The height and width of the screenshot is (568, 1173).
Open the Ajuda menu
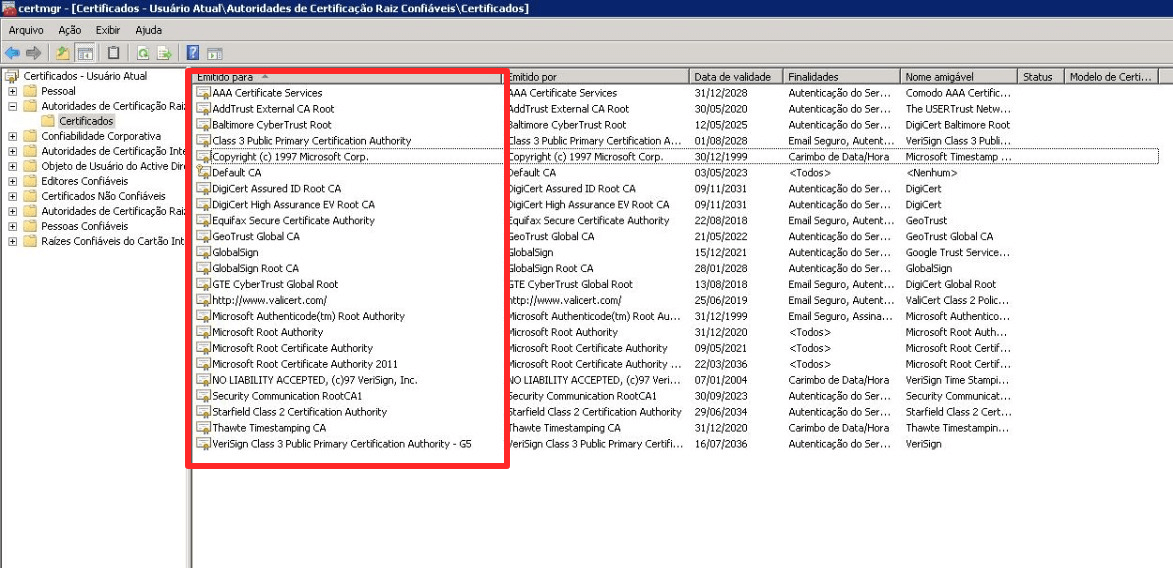click(x=149, y=31)
